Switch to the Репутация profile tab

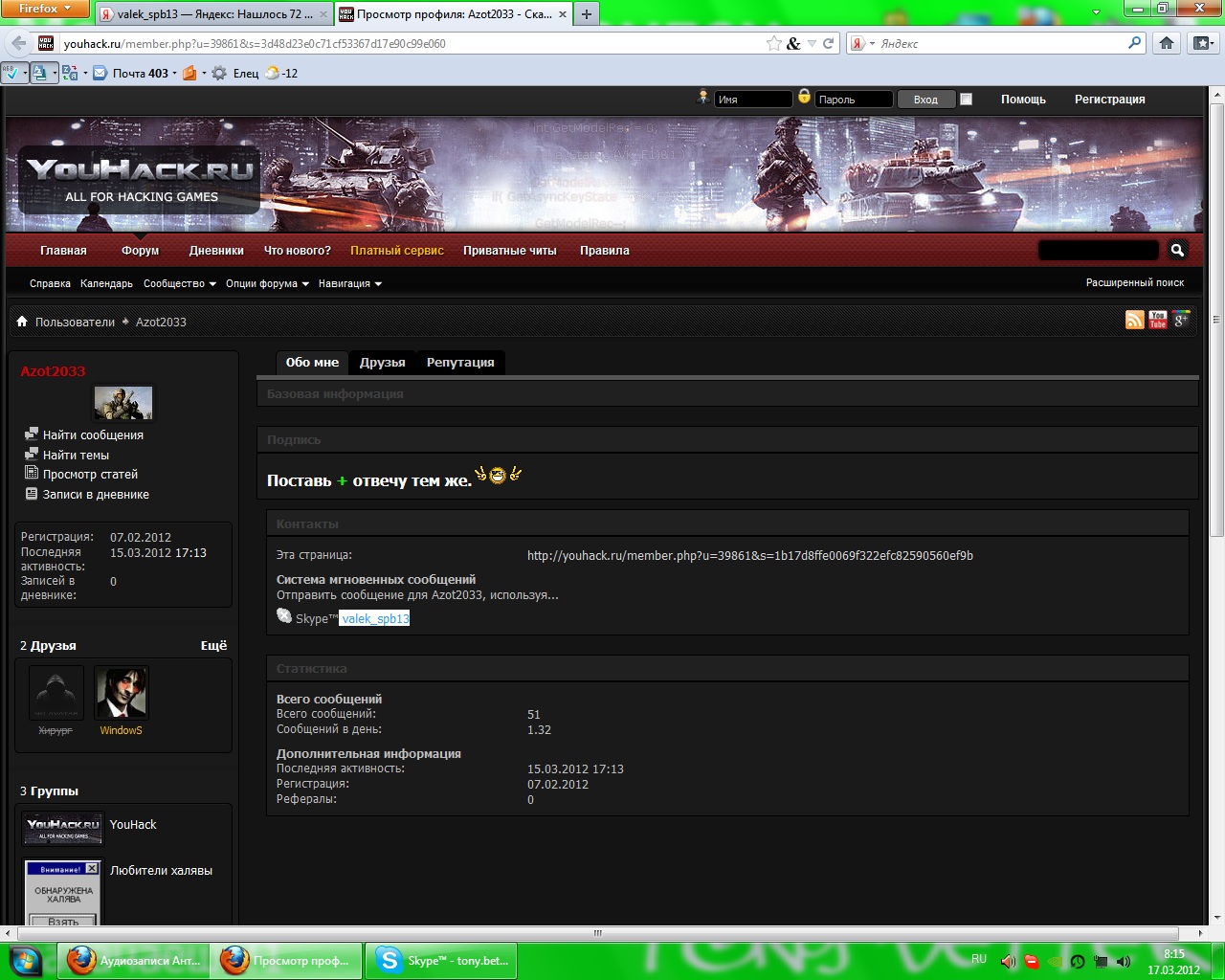pyautogui.click(x=460, y=362)
